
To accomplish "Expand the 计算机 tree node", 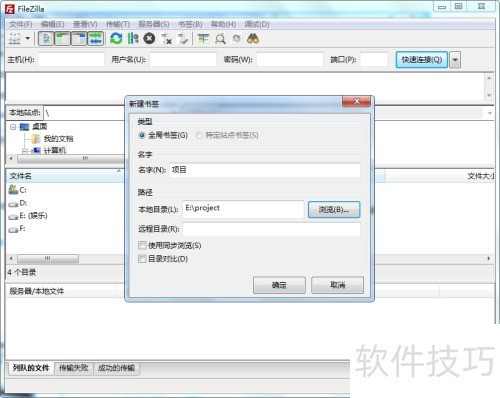I will 24,151.
